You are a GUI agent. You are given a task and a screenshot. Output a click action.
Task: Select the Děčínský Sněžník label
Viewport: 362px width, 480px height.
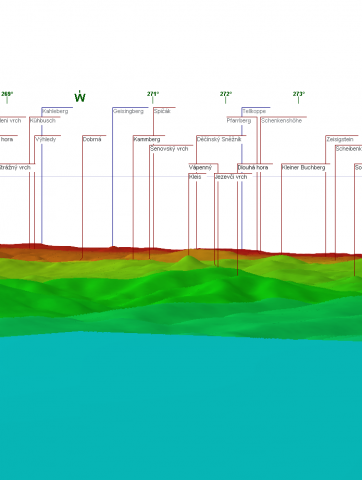(219, 139)
